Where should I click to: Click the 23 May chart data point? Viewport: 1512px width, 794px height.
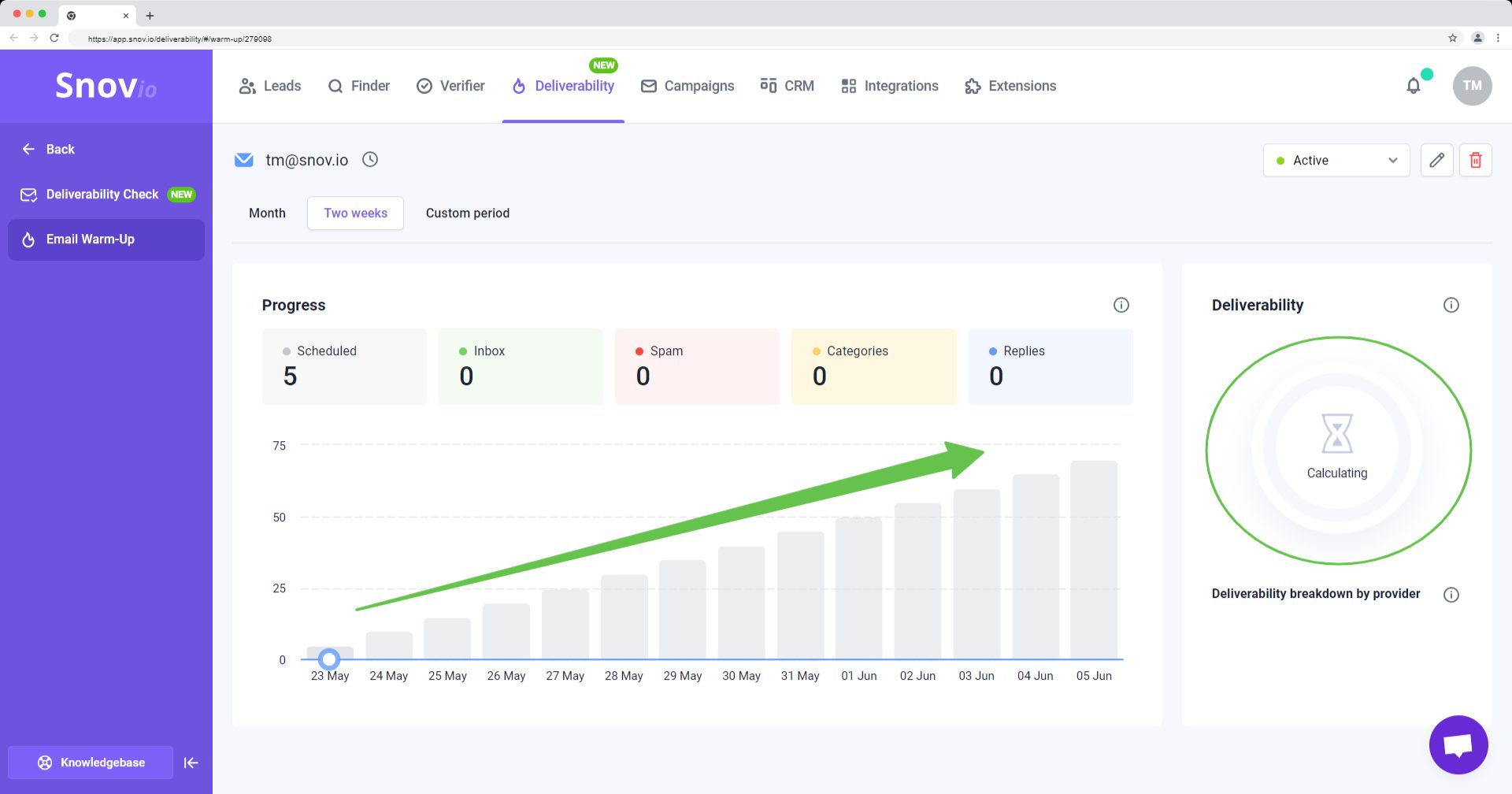tap(329, 659)
